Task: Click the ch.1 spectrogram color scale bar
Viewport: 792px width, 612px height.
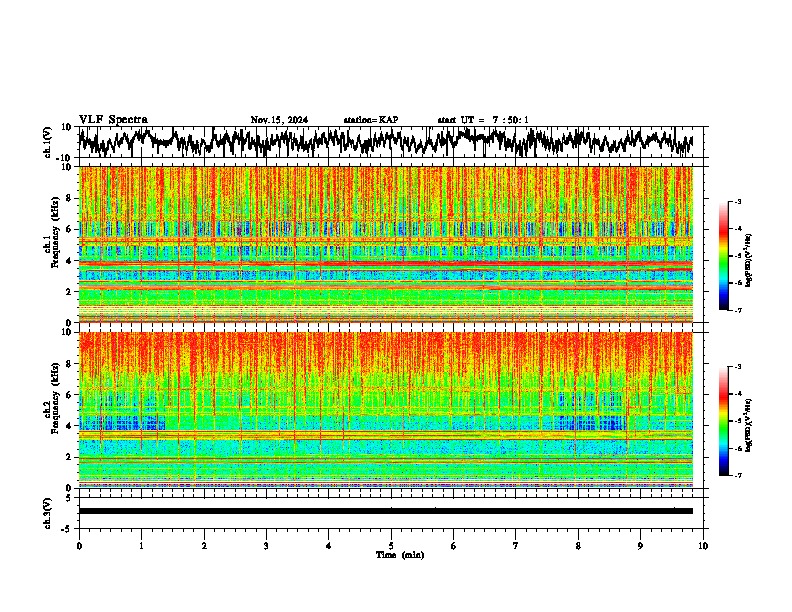Action: point(724,256)
